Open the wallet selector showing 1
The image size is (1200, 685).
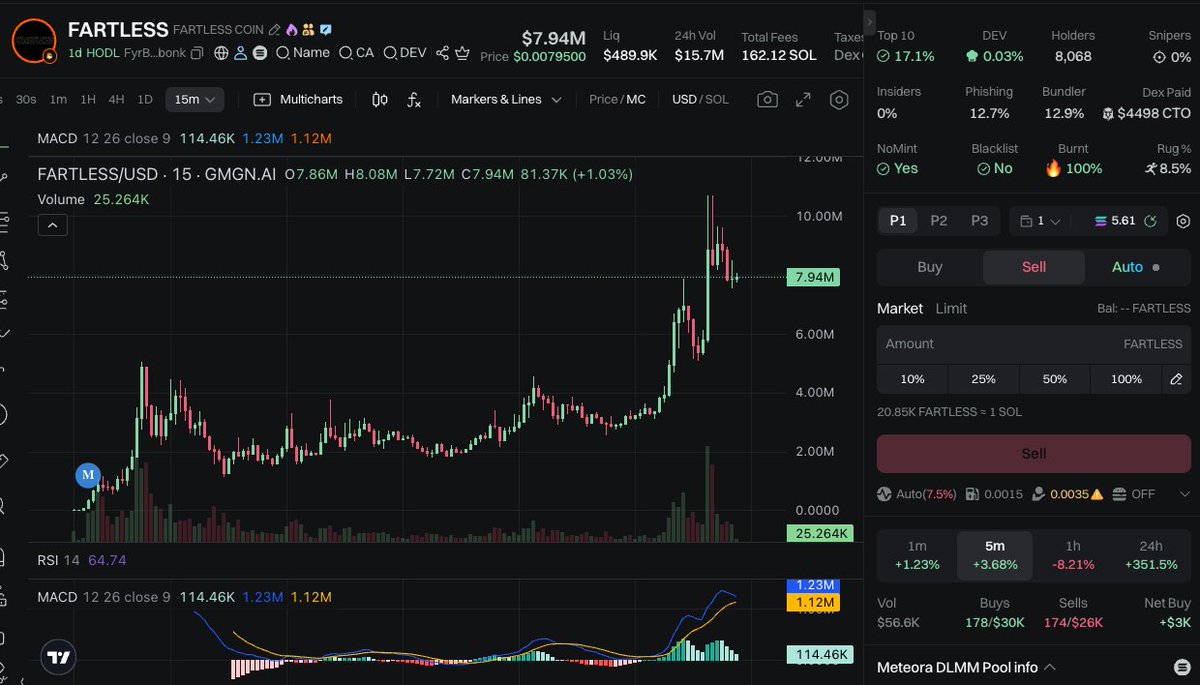1040,221
